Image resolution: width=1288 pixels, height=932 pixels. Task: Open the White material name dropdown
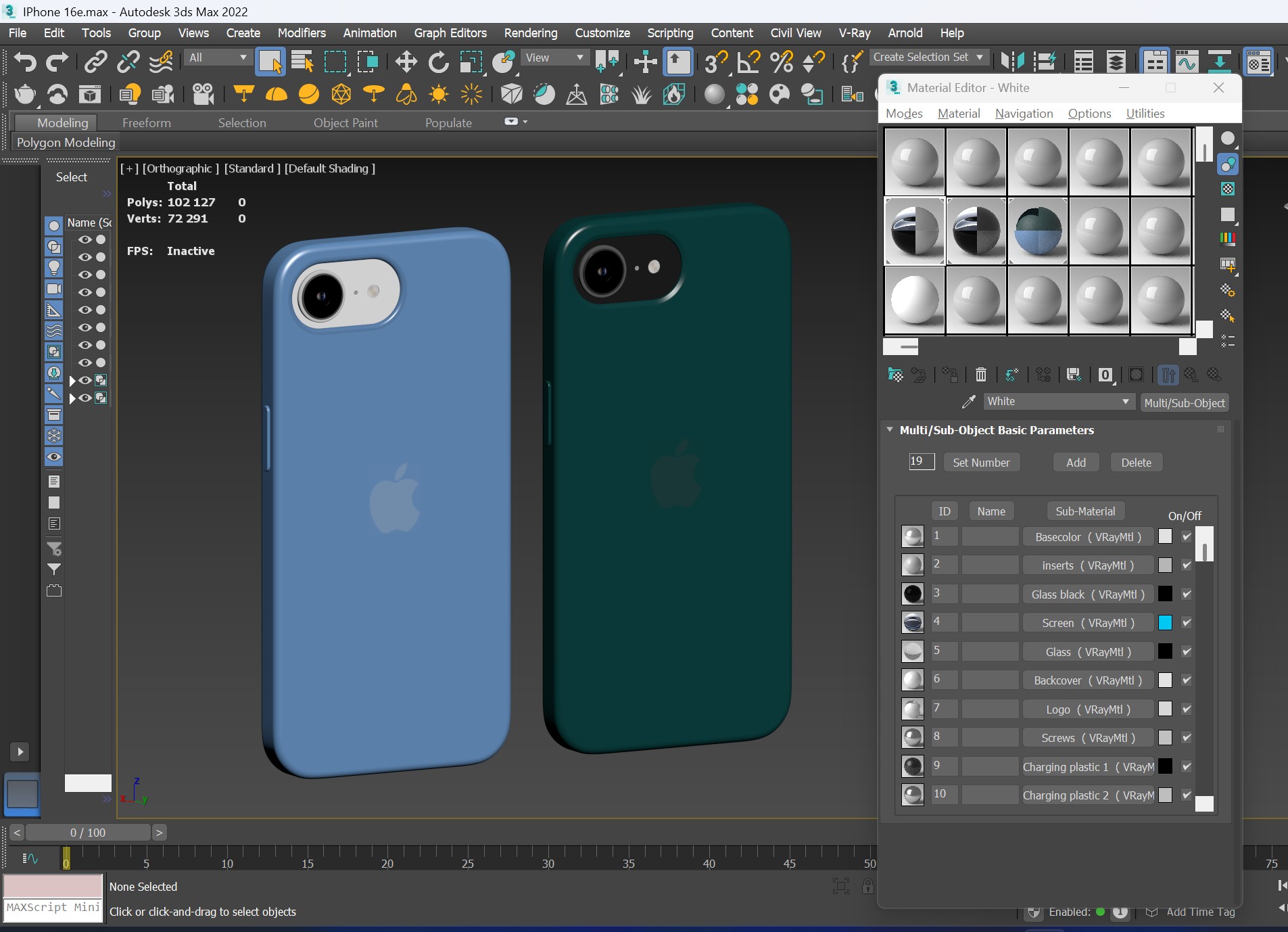tap(1125, 402)
